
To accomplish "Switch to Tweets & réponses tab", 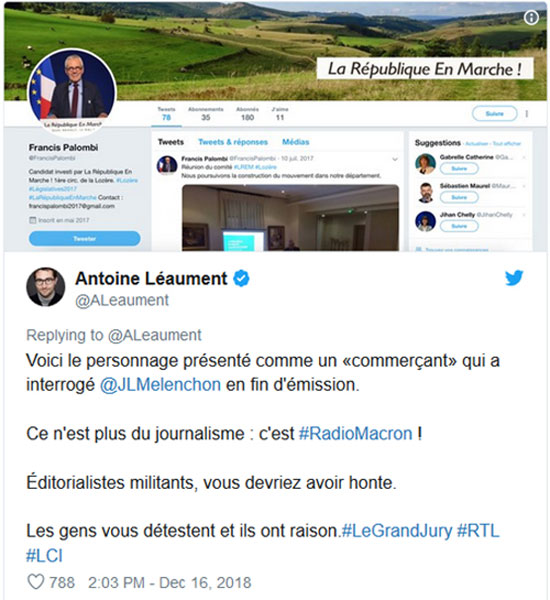I will click(233, 142).
